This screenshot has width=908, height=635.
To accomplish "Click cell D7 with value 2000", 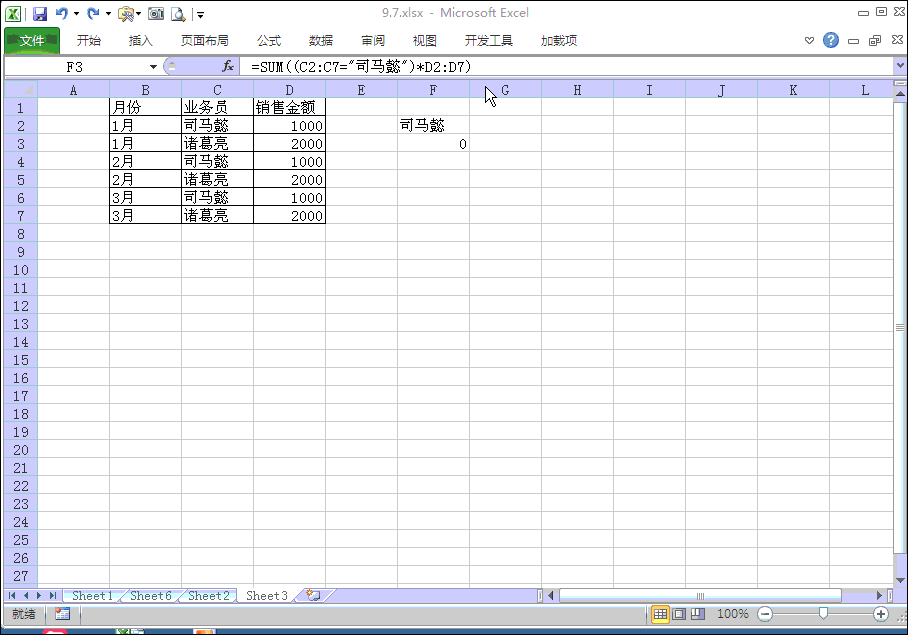I will pyautogui.click(x=289, y=215).
